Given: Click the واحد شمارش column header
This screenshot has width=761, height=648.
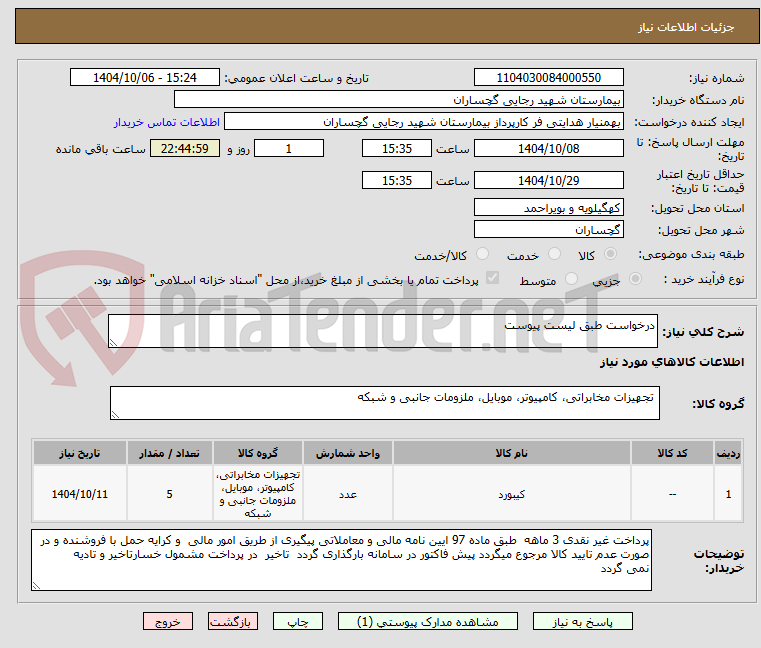Looking at the screenshot, I should [347, 453].
